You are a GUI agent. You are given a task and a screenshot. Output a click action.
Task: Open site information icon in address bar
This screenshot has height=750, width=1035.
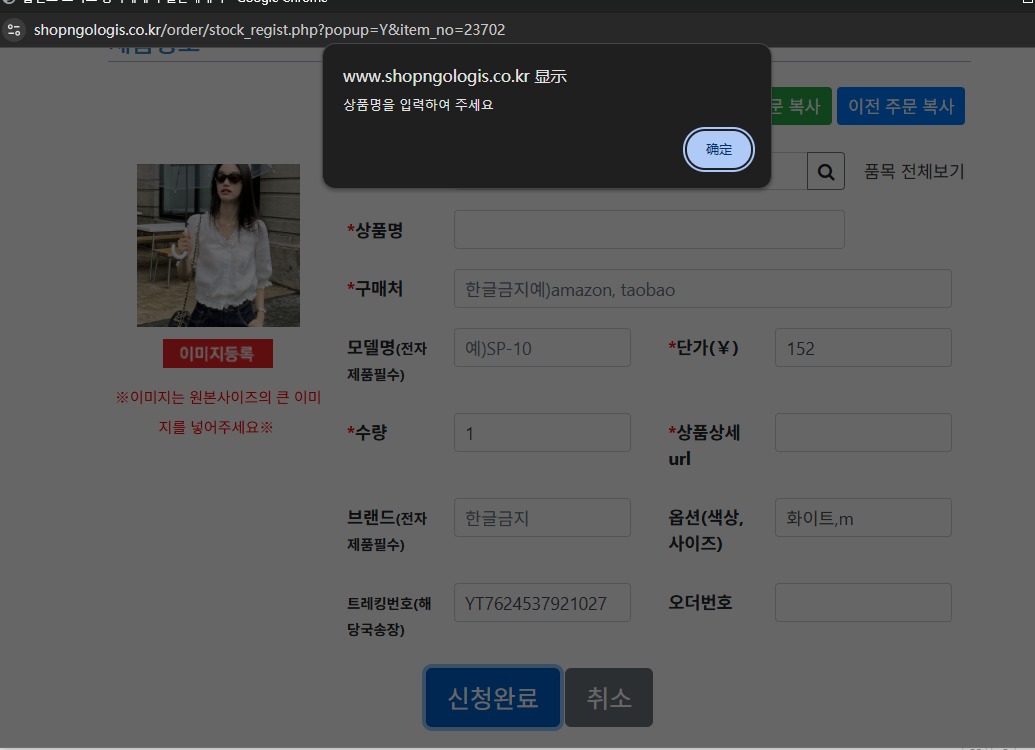(14, 30)
